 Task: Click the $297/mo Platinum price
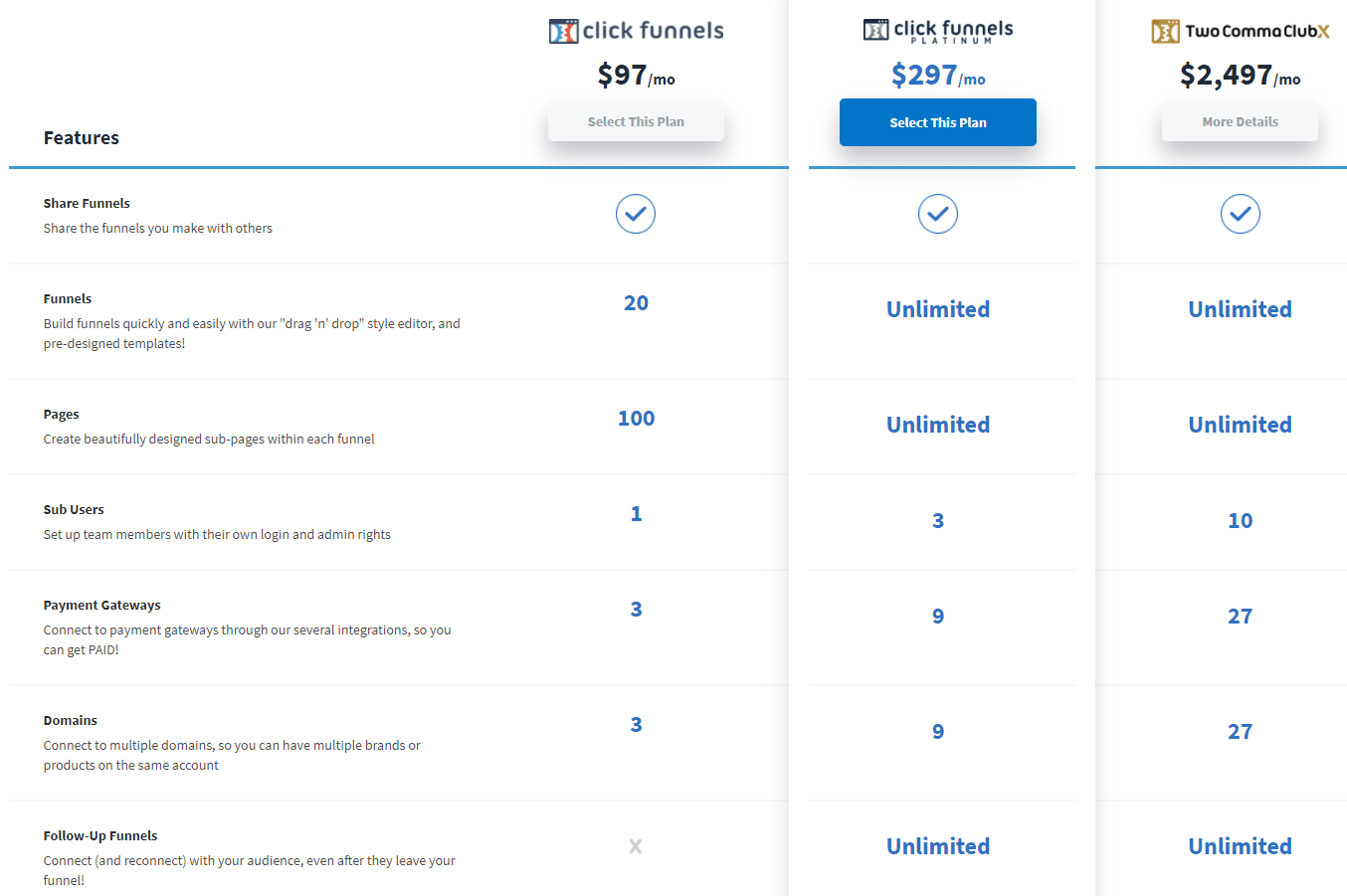pos(937,76)
